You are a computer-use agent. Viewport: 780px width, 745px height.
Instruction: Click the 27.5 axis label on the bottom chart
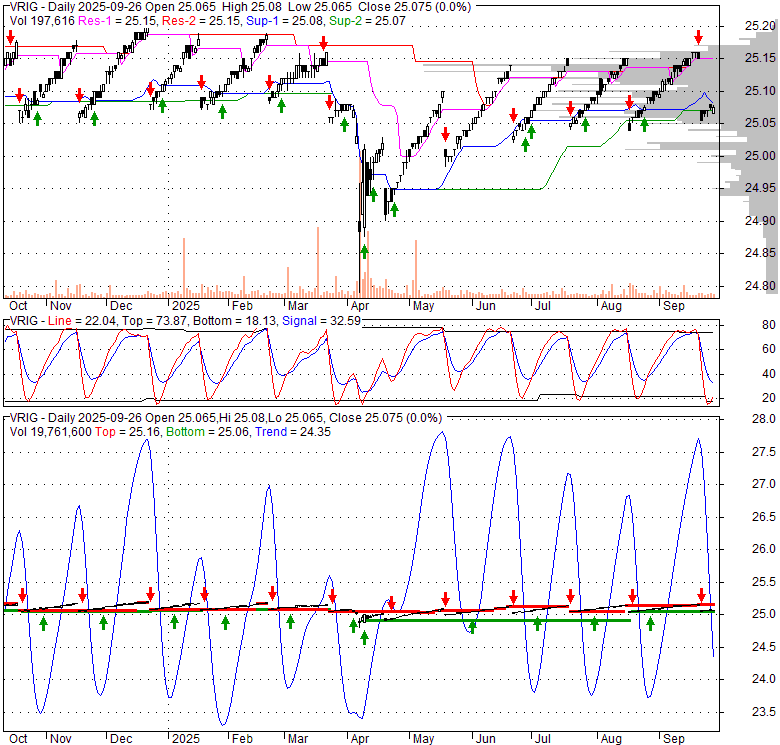[764, 452]
